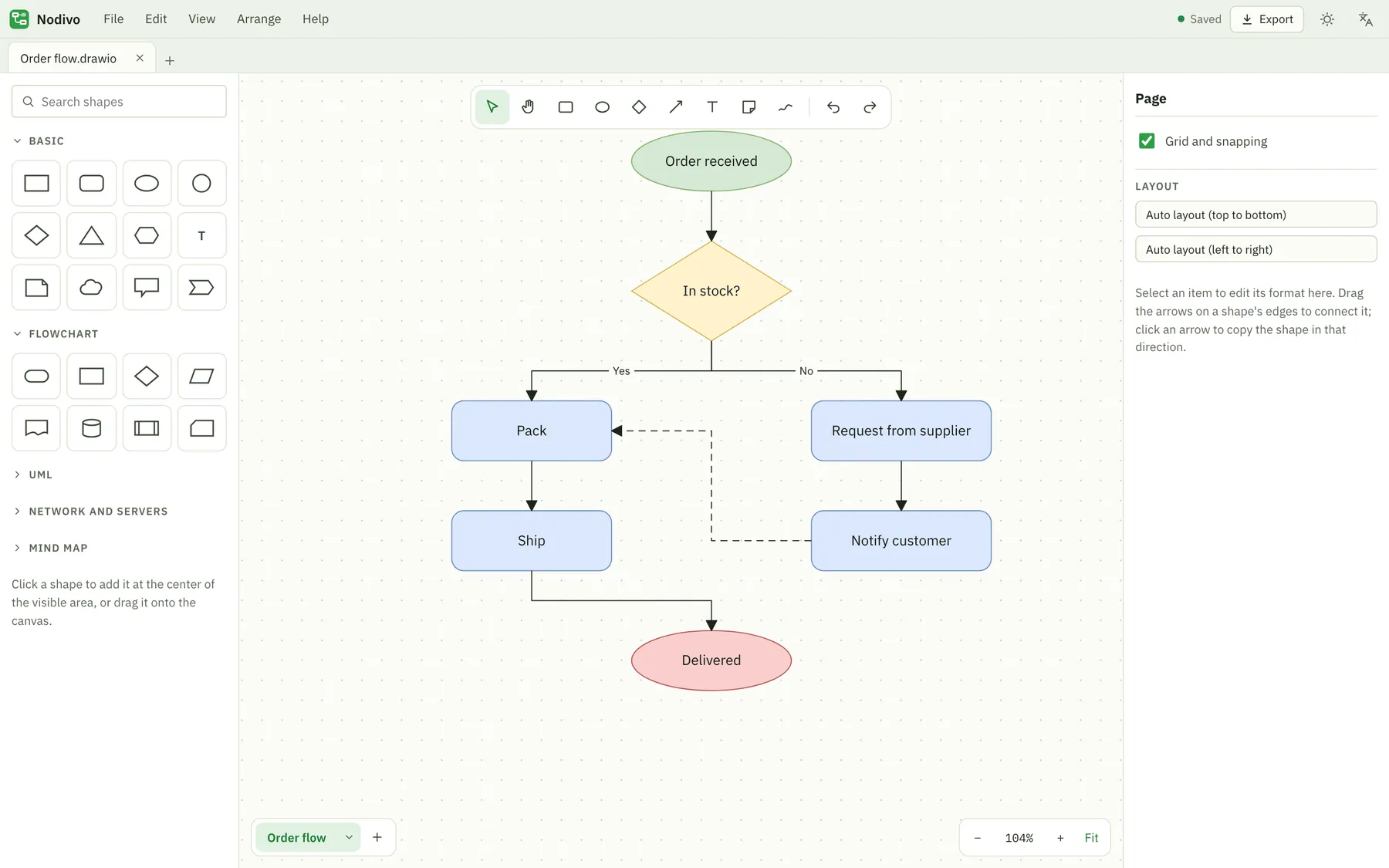Add a cloud shape from Basic
The image size is (1389, 868).
pos(92,288)
